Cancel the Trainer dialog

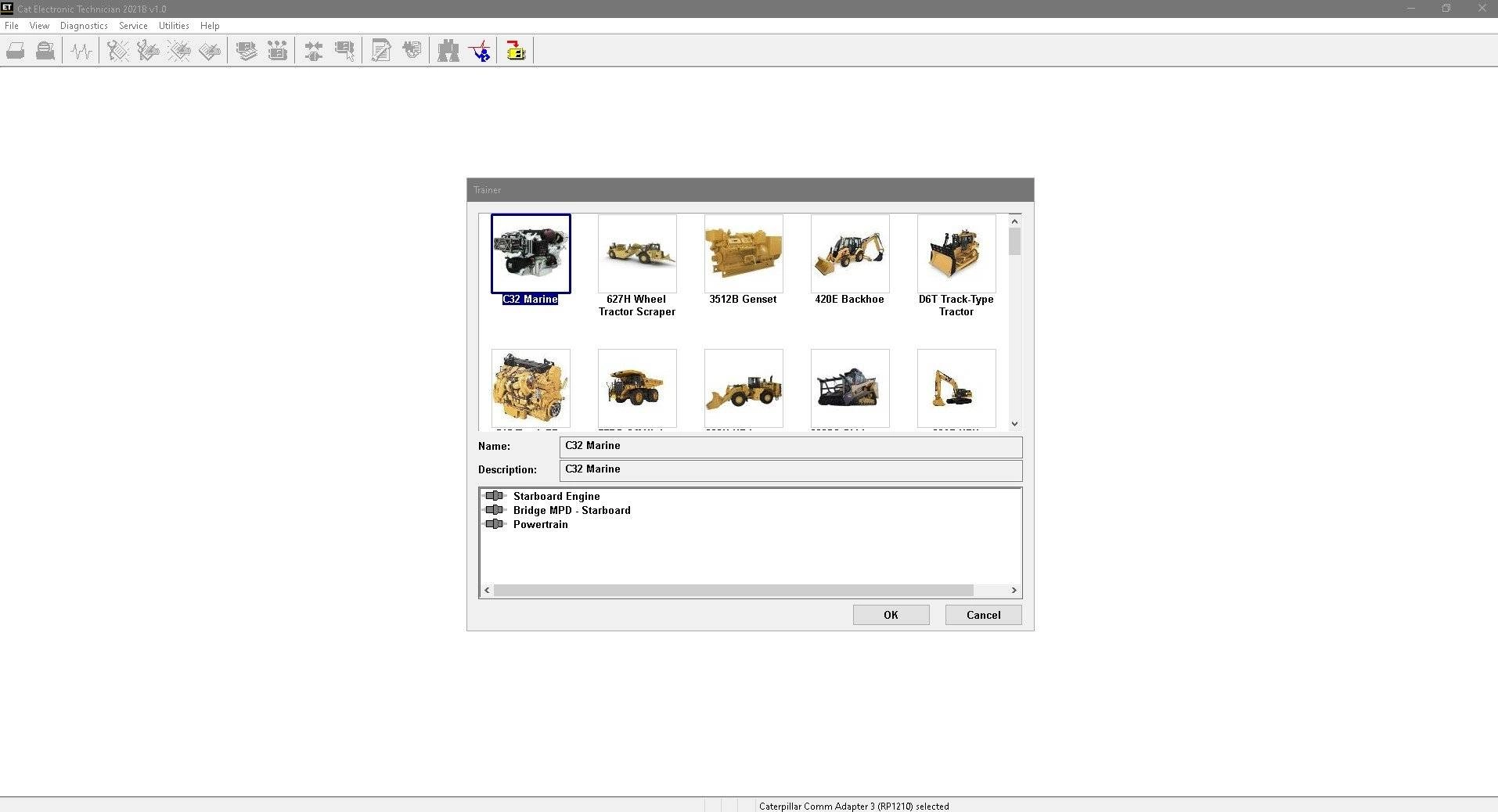click(984, 615)
